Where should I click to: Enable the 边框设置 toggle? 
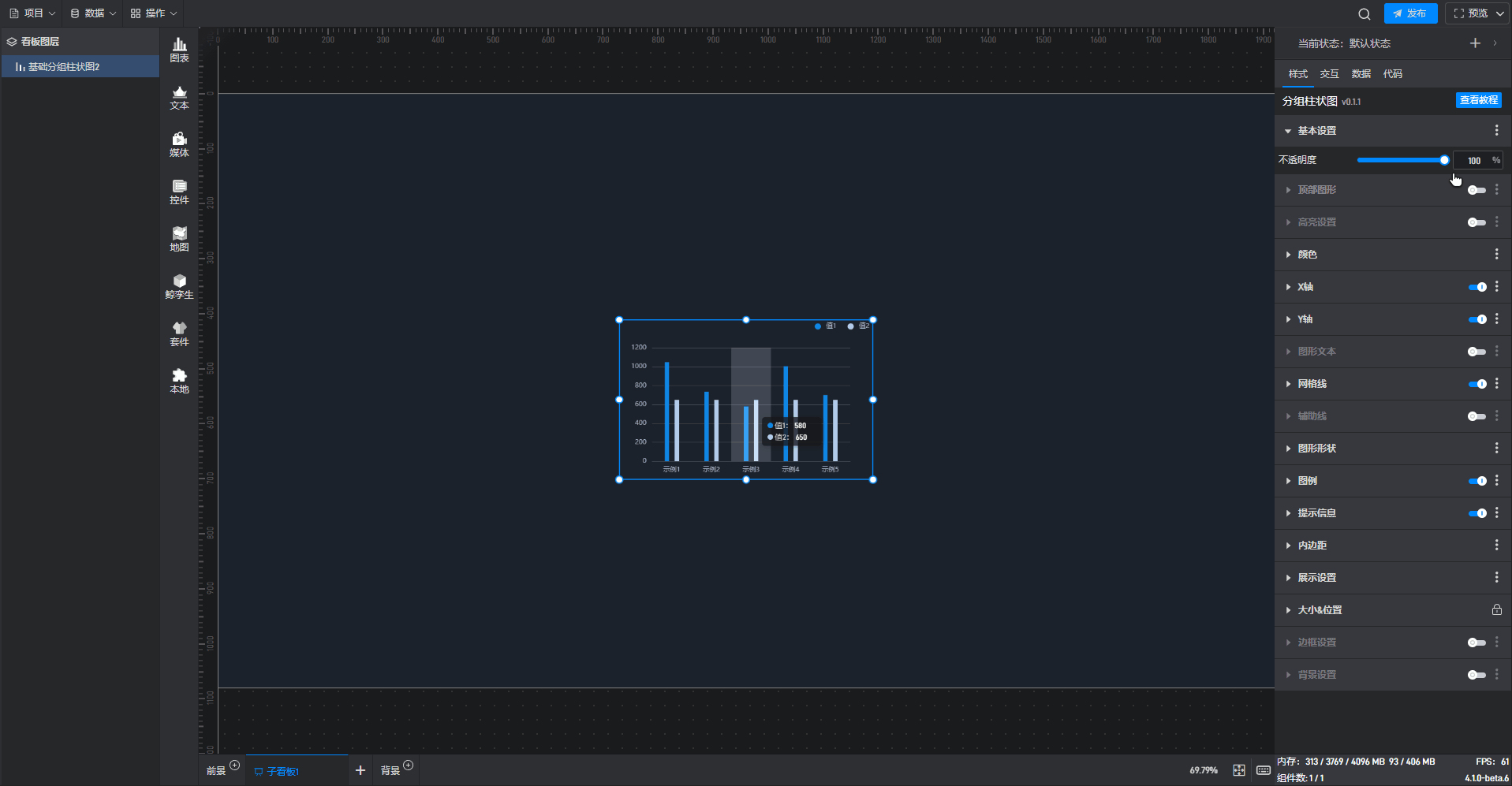pyautogui.click(x=1477, y=643)
